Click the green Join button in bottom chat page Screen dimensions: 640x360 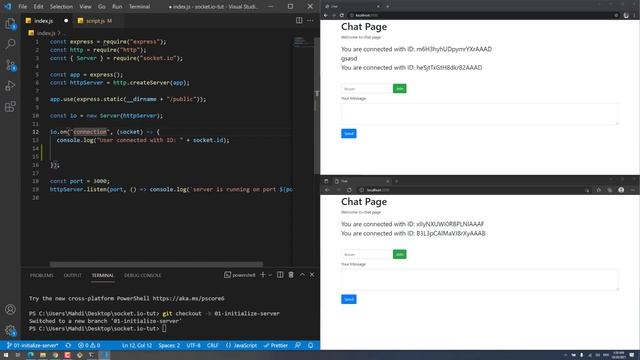click(400, 254)
